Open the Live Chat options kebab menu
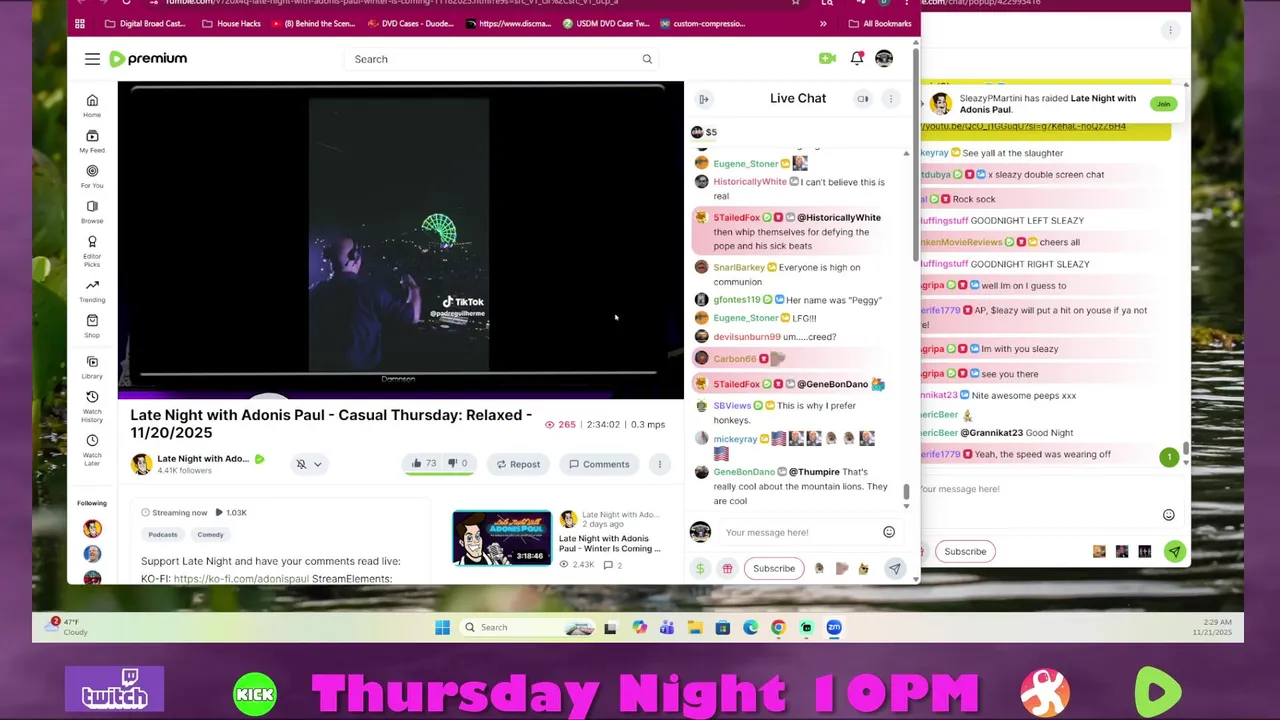Viewport: 1280px width, 720px height. (x=891, y=99)
